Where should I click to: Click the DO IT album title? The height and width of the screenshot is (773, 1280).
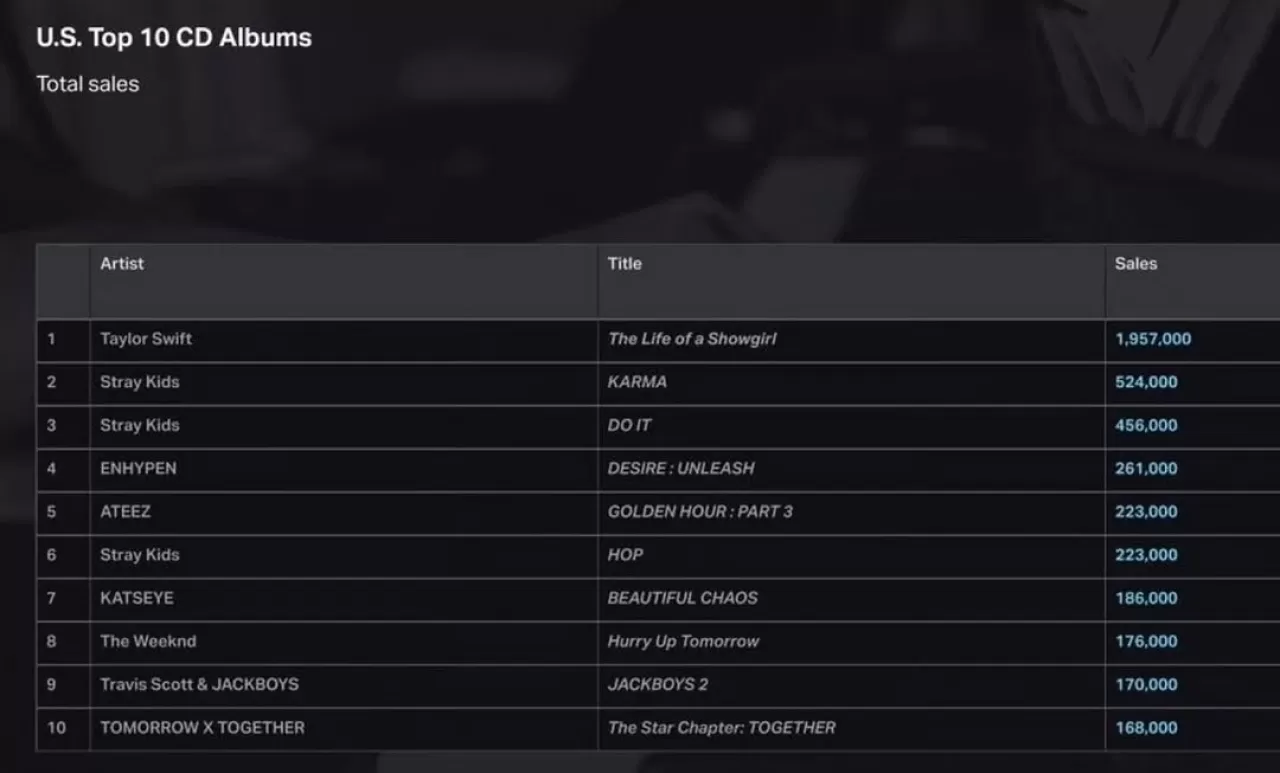629,425
